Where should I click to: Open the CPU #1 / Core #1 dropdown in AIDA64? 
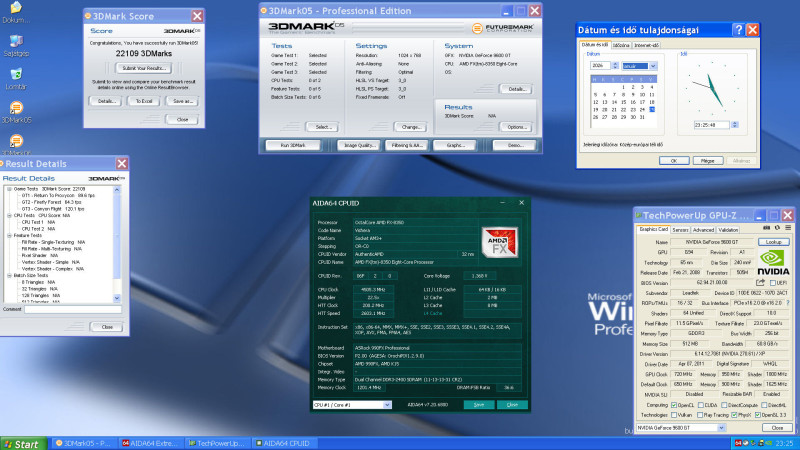(387, 405)
